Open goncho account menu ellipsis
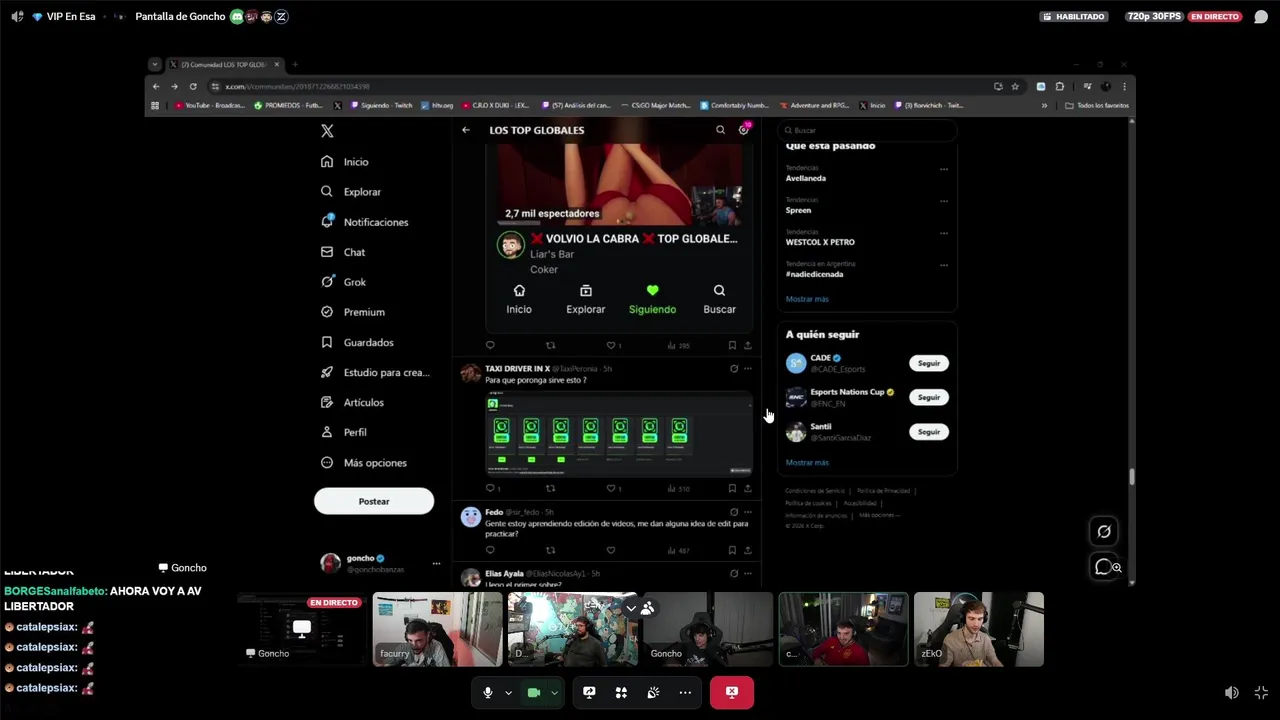Image resolution: width=1280 pixels, height=720 pixels. click(x=436, y=564)
